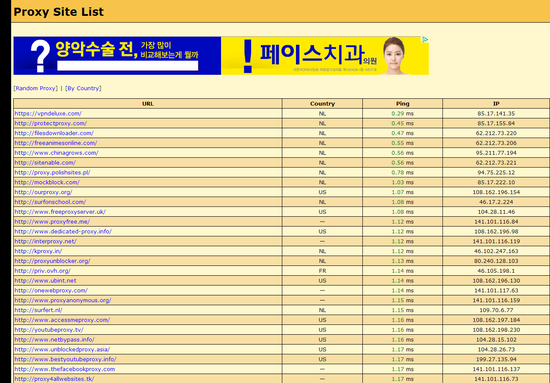The width and height of the screenshot is (550, 383).
Task: Click the 0.45 ms ping value
Action: pyautogui.click(x=402, y=123)
